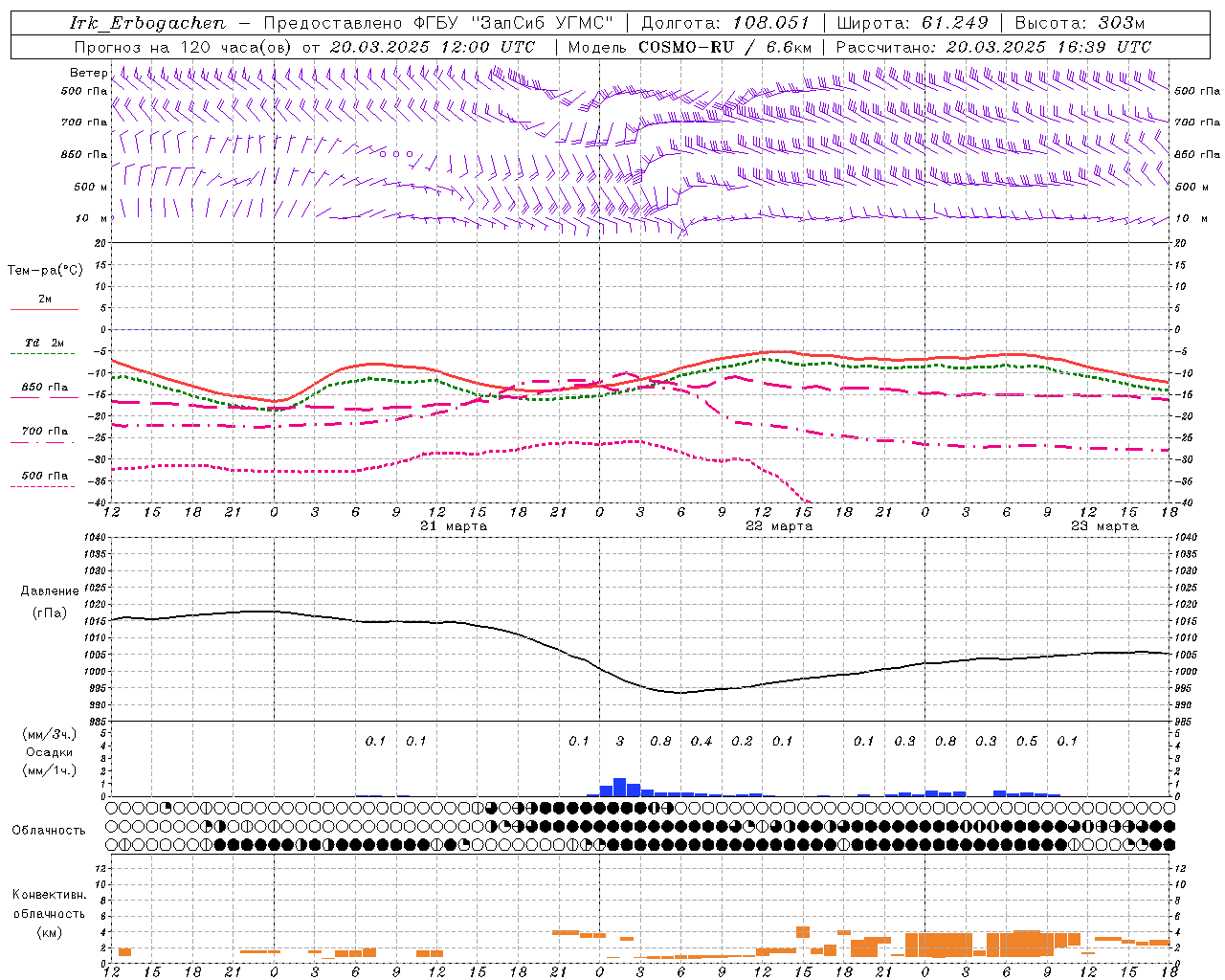The width and height of the screenshot is (1225, 980).
Task: Click 985 on the left pressure axis
Action: click(x=97, y=722)
